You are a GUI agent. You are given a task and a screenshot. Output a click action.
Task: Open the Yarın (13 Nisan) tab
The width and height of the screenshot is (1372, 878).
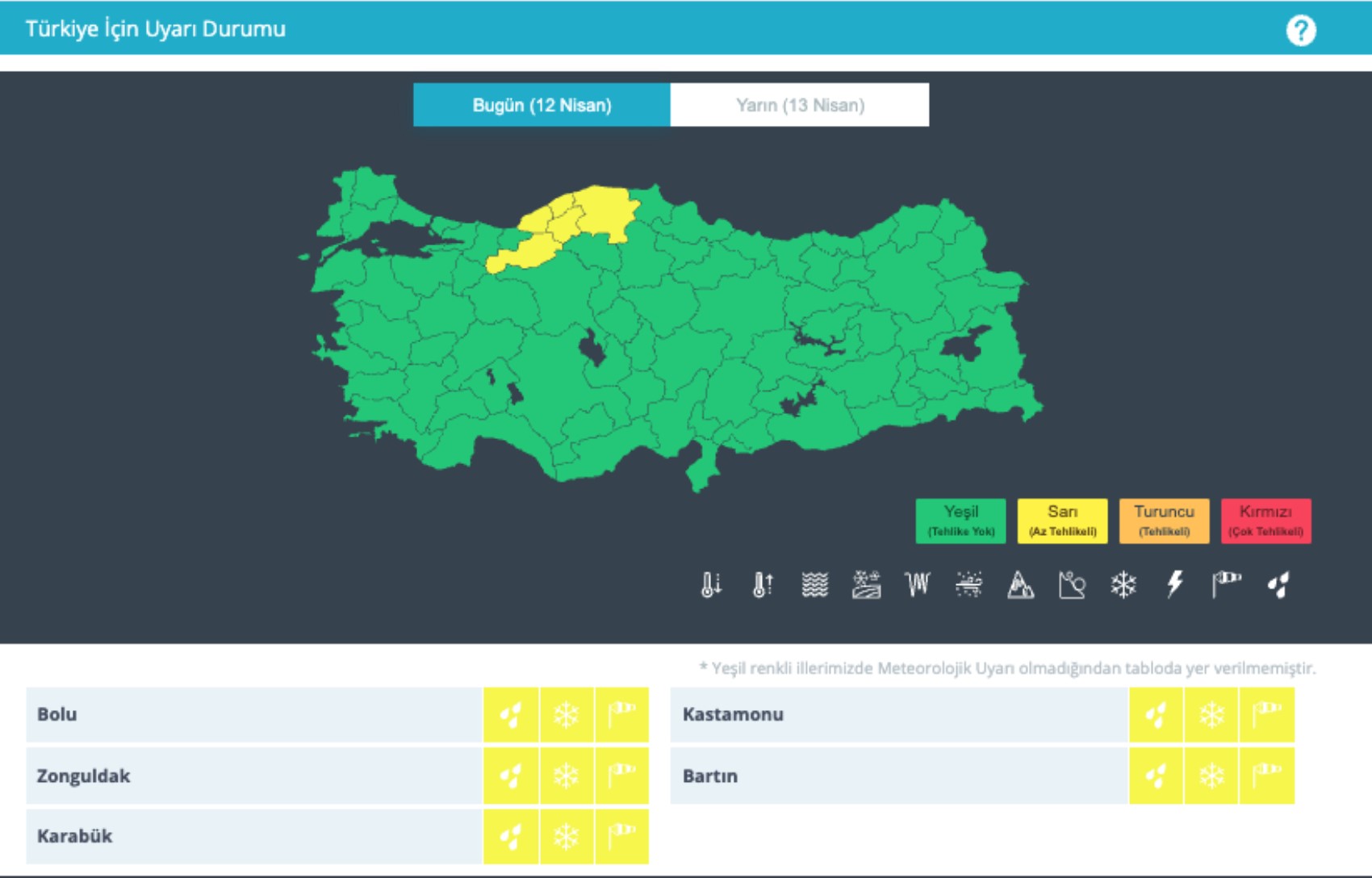coord(800,105)
